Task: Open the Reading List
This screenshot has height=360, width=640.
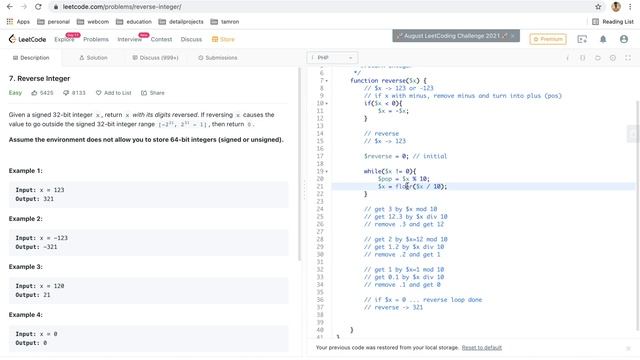Action: tap(613, 22)
